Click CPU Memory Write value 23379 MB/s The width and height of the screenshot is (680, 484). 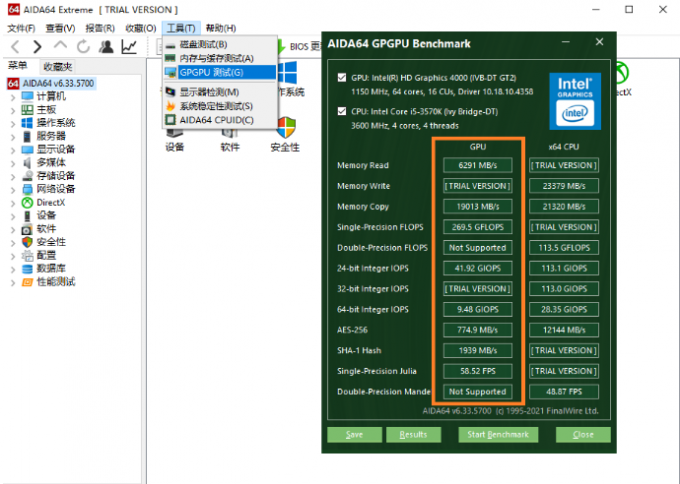click(x=564, y=186)
